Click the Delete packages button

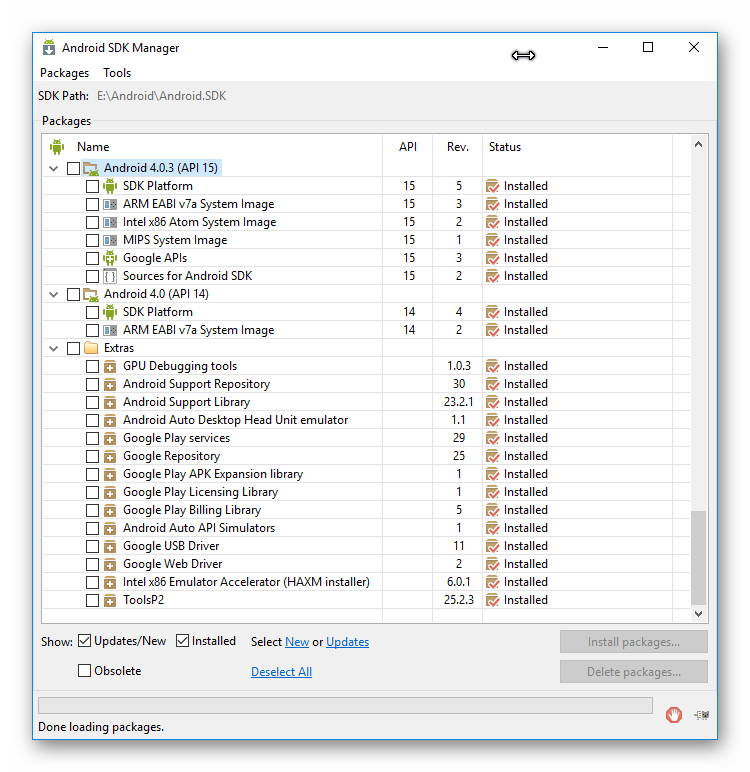633,672
